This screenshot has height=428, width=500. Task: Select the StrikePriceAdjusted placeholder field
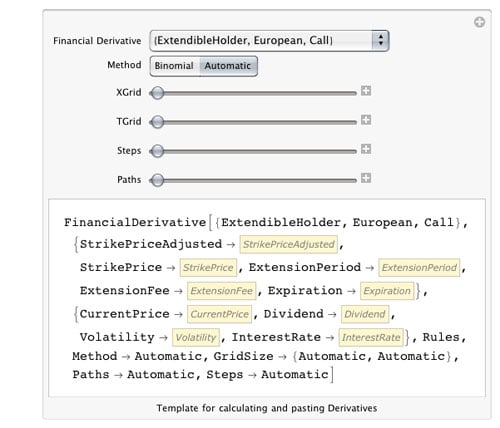point(288,244)
